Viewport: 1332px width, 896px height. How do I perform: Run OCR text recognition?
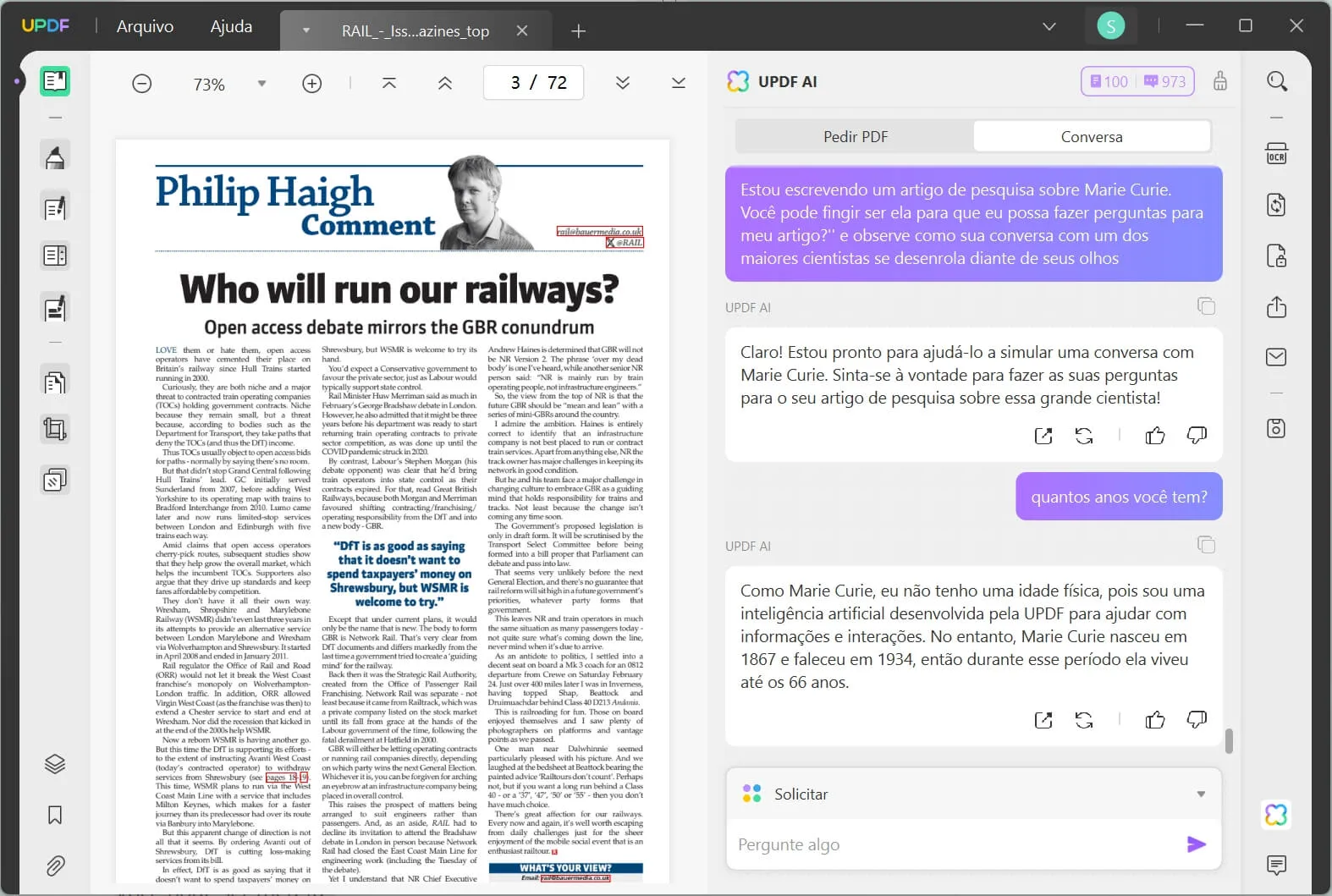click(x=1276, y=154)
